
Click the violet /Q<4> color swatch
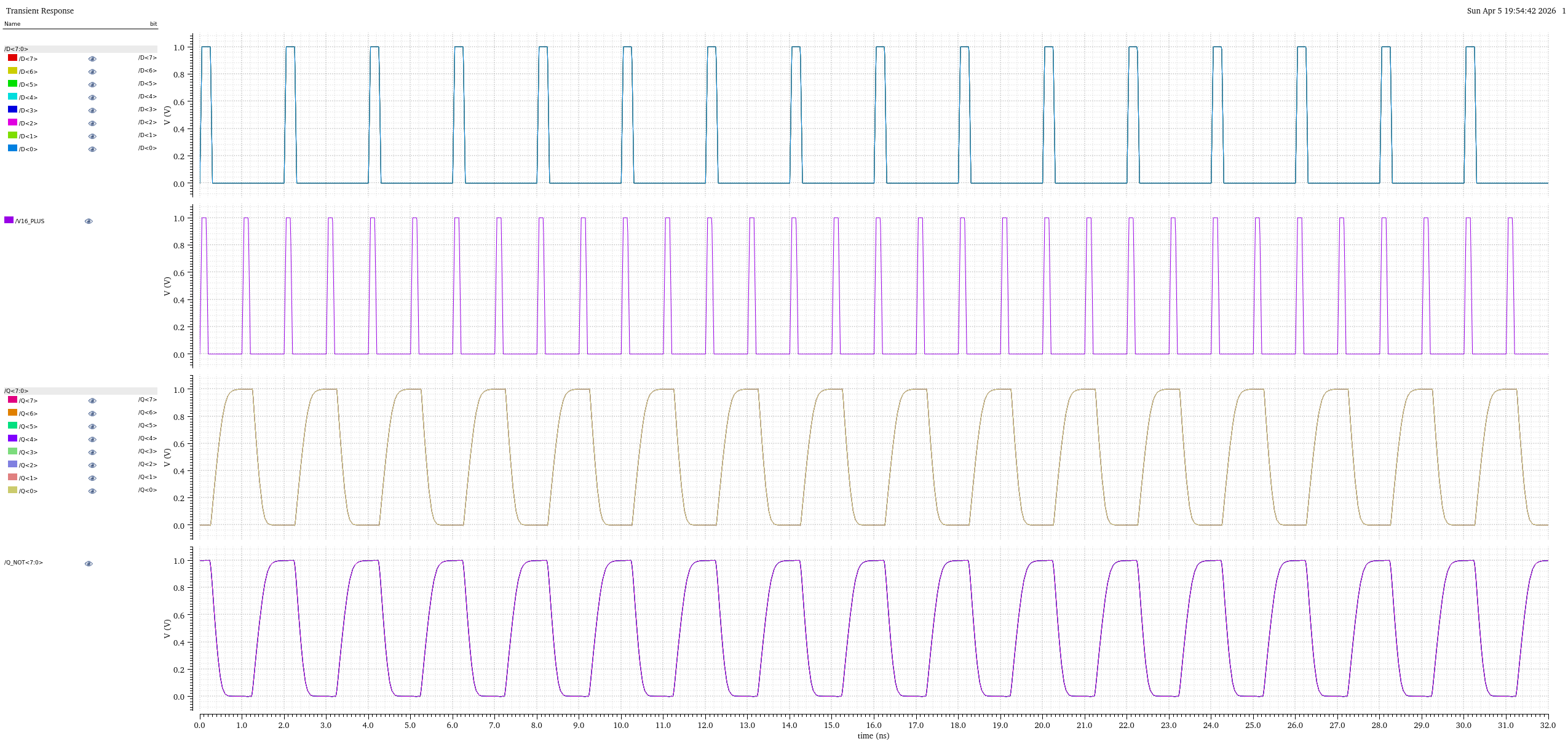click(12, 438)
